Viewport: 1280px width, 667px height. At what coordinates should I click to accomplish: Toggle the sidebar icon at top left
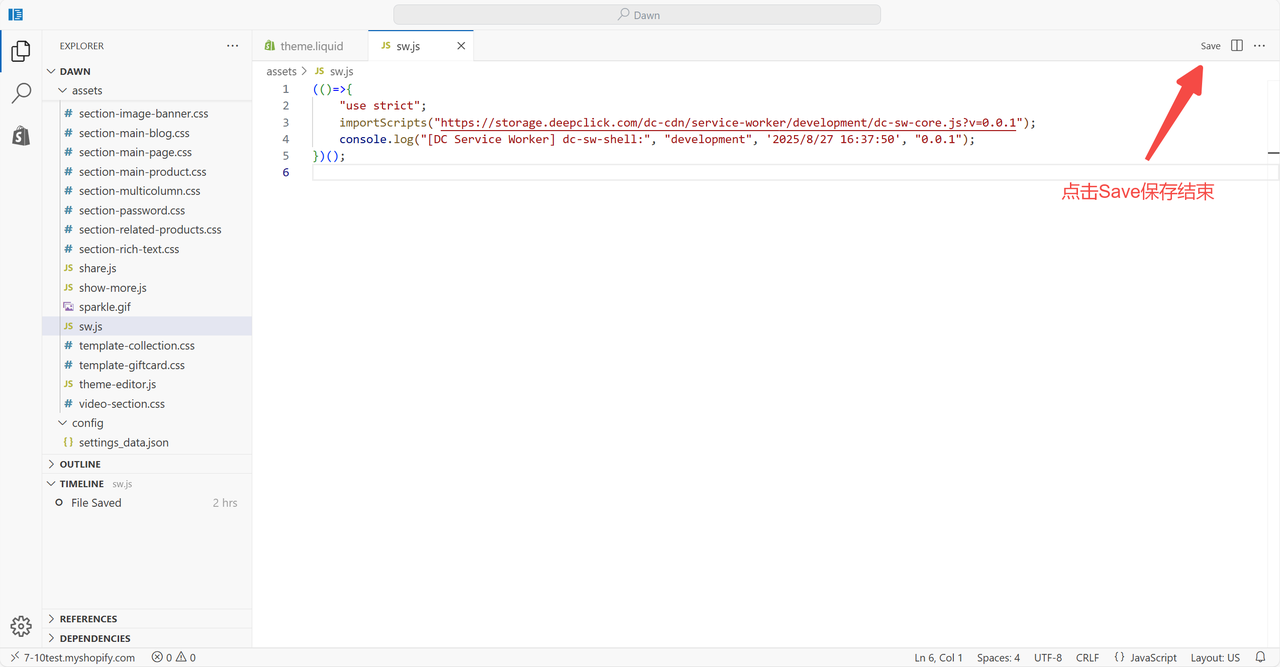pos(16,15)
